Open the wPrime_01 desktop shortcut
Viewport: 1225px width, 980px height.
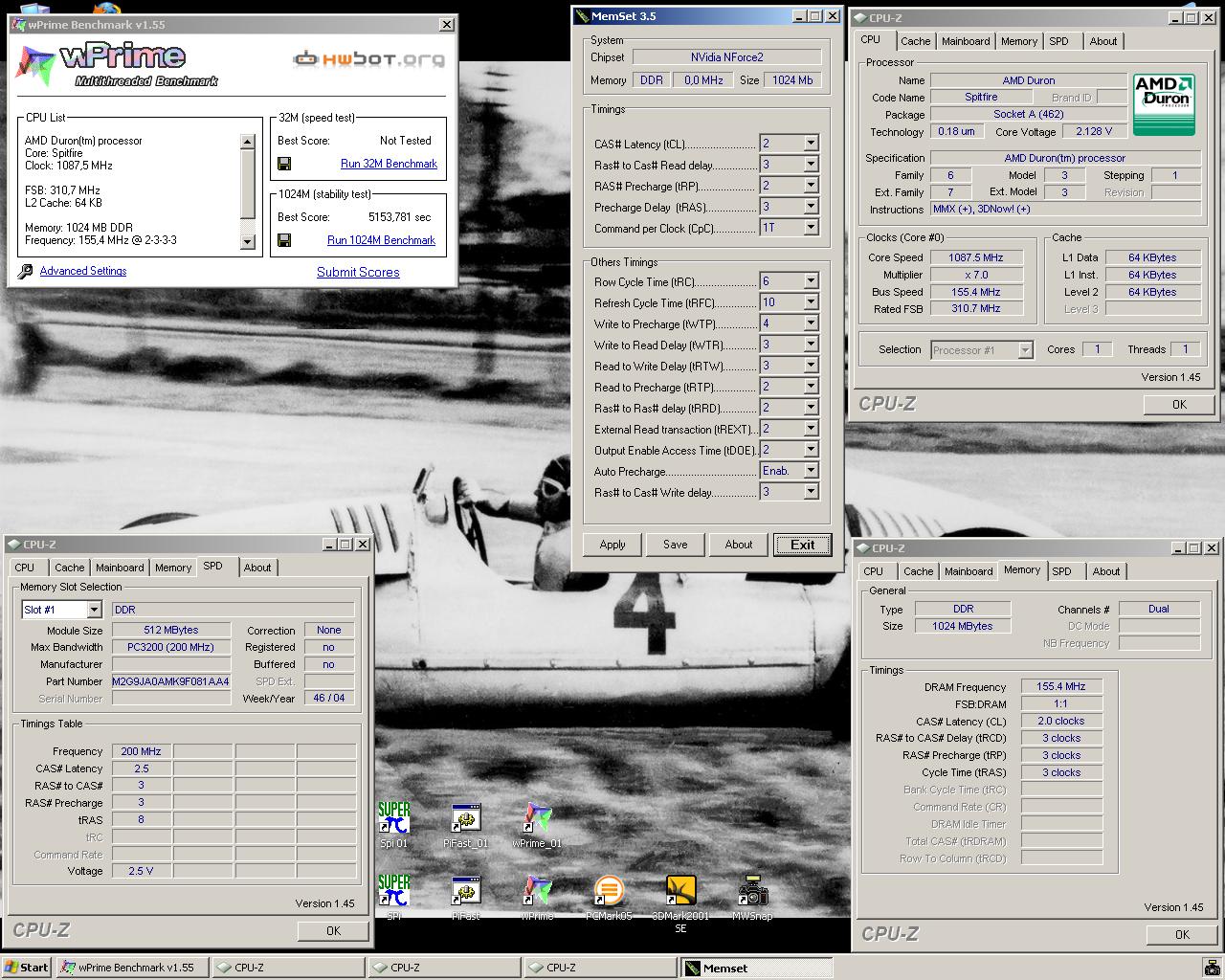tap(537, 824)
